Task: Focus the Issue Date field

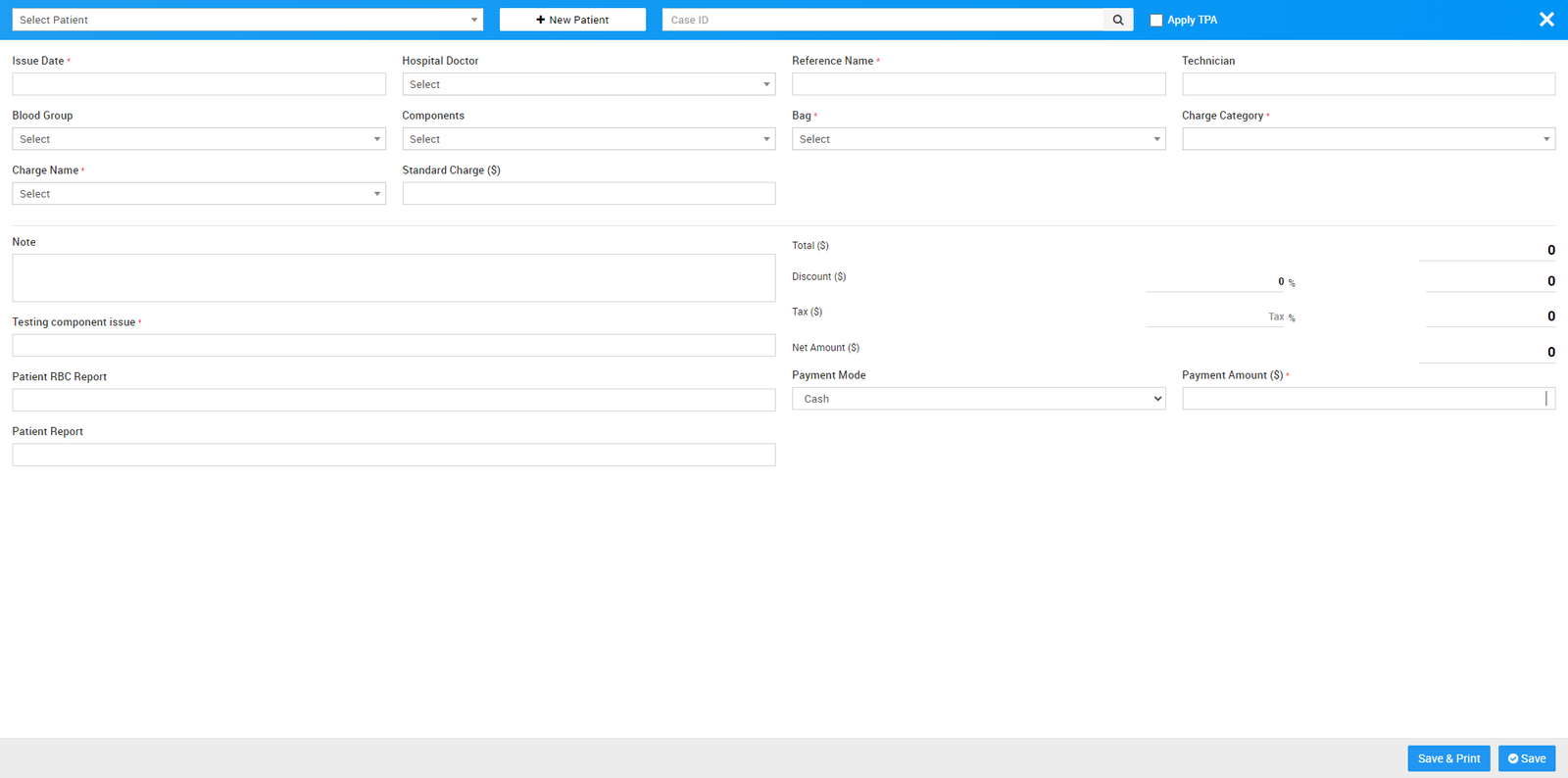Action: point(199,84)
